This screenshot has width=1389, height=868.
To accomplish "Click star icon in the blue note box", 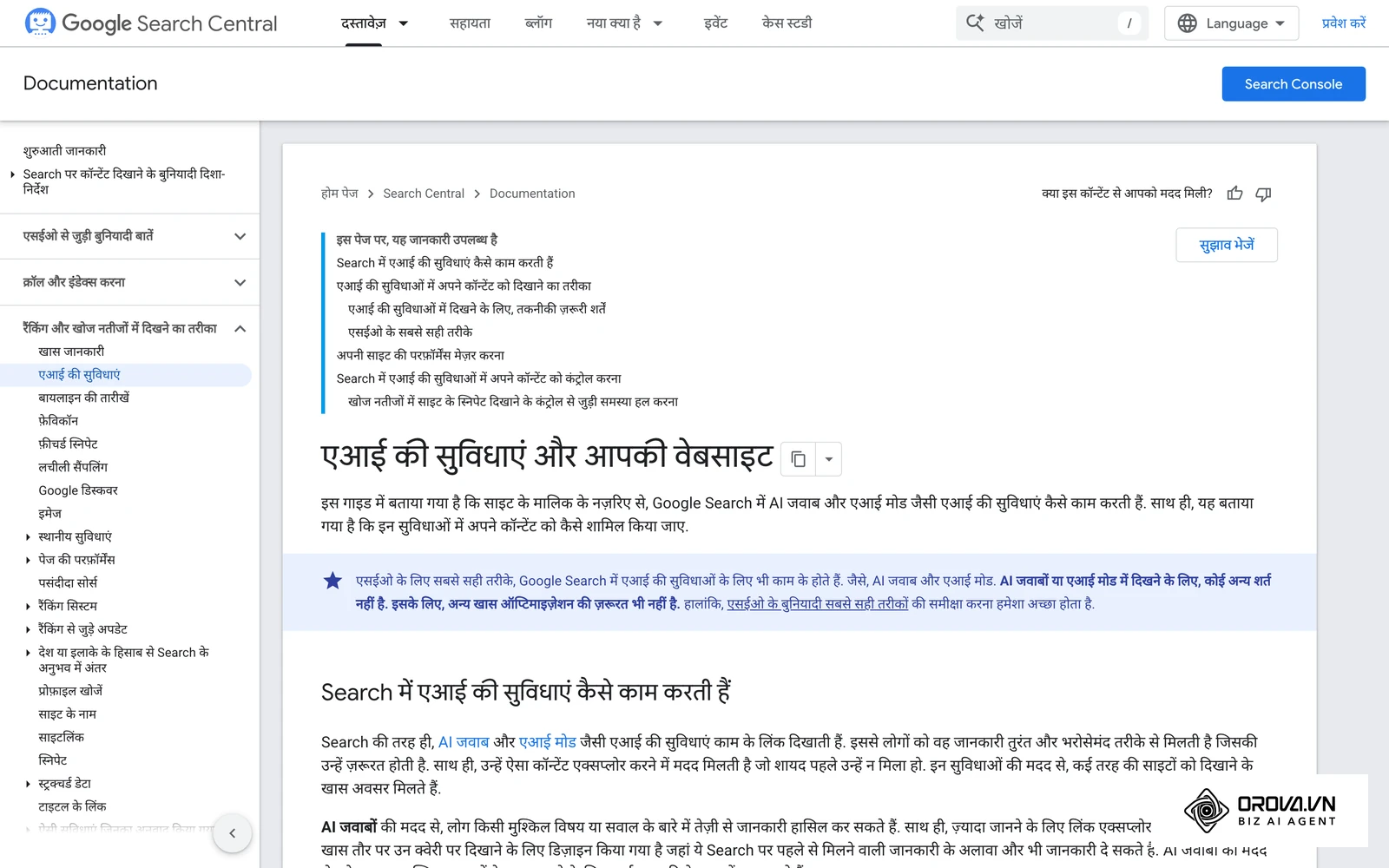I will point(332,581).
